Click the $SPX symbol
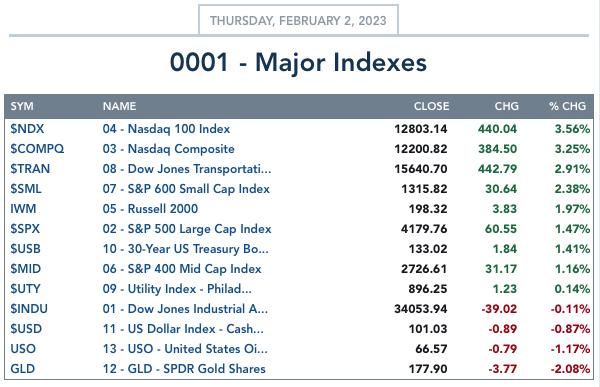The height and width of the screenshot is (387, 600). tap(25, 229)
